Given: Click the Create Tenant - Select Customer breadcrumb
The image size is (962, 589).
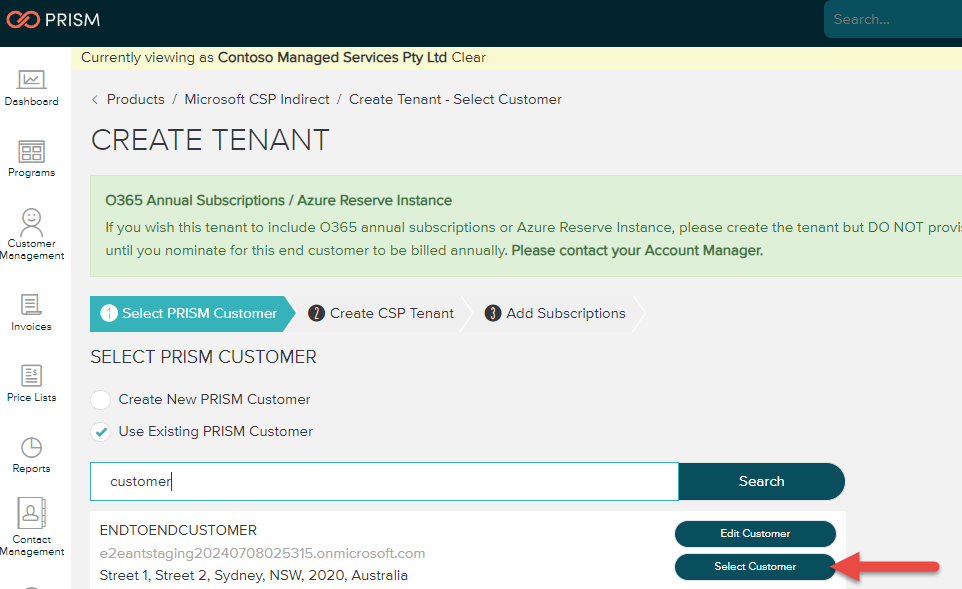Looking at the screenshot, I should click(x=455, y=99).
